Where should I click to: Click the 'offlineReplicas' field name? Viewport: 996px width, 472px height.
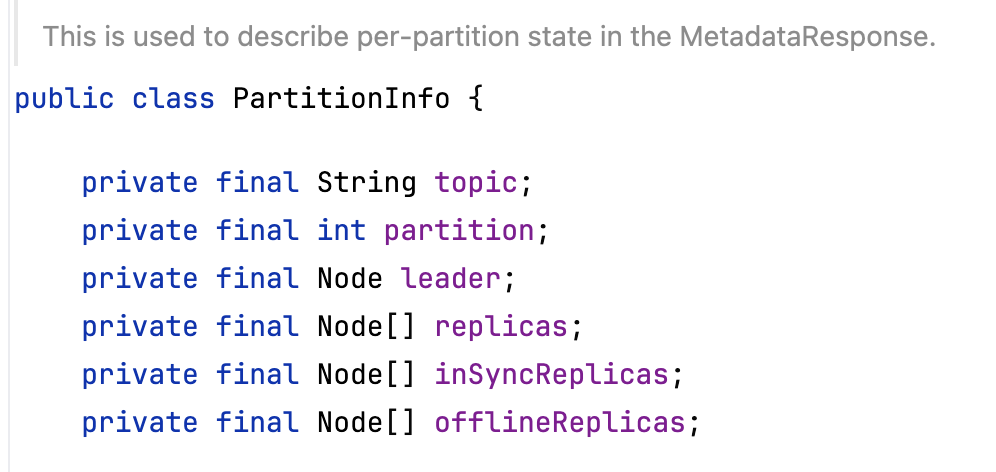(x=559, y=423)
